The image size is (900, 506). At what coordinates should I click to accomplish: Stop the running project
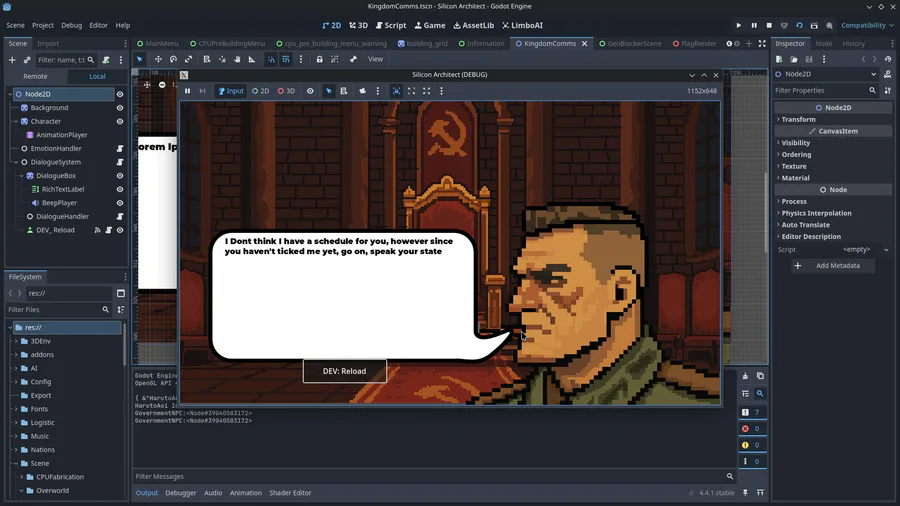coord(769,25)
